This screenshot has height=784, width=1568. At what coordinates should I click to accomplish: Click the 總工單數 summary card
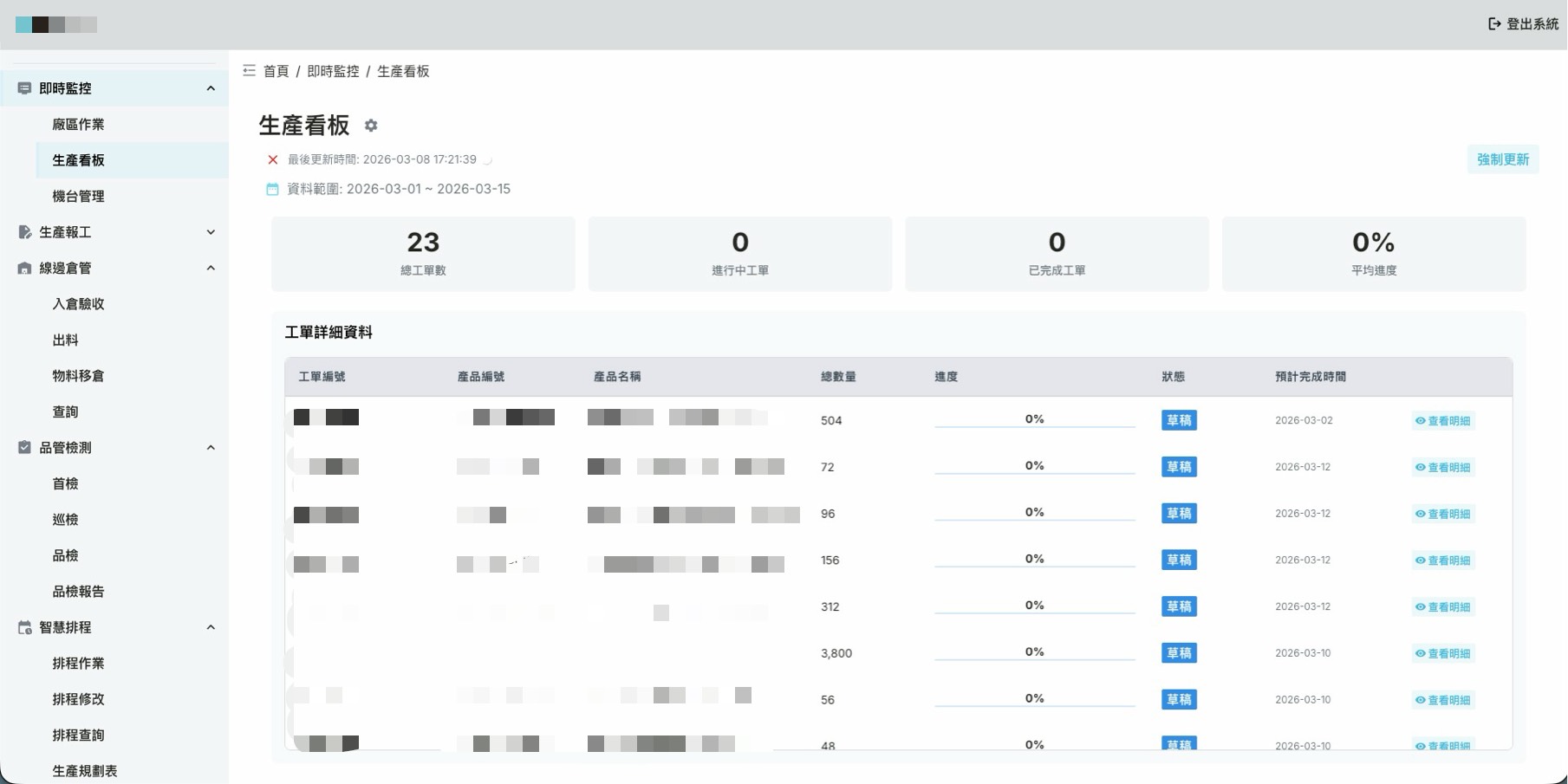point(423,254)
